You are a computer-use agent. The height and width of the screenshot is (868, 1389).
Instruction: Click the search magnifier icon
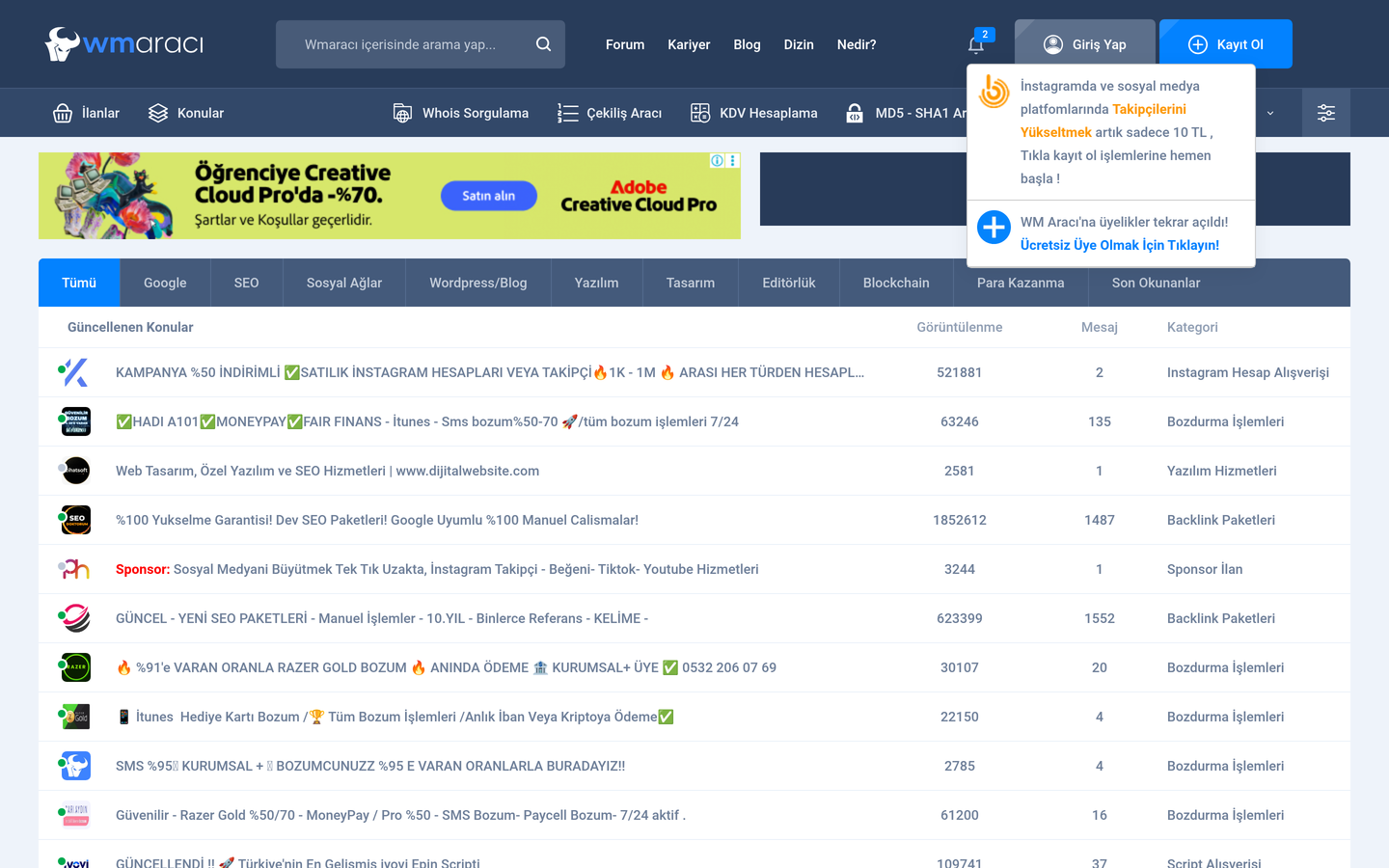tap(543, 44)
